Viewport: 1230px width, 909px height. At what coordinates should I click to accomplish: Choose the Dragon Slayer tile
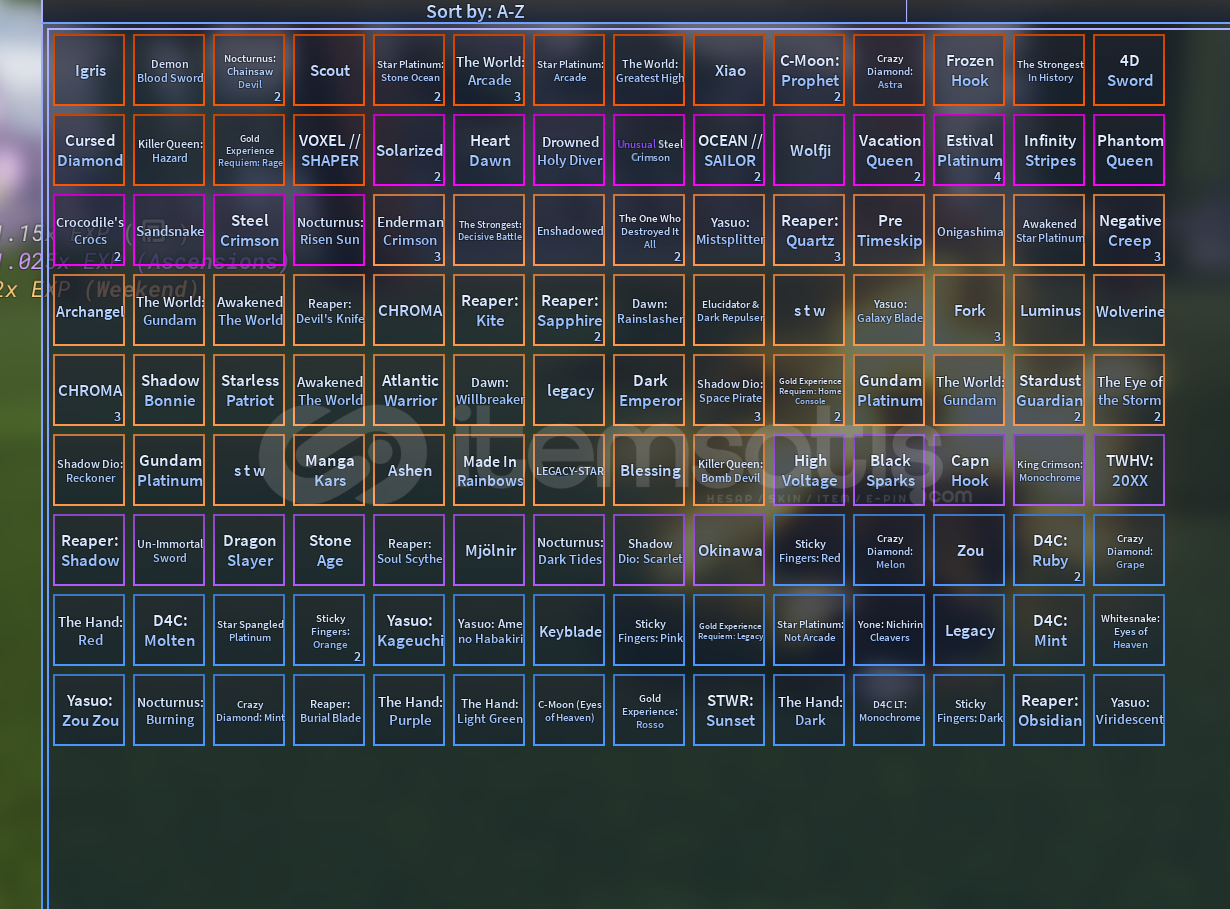point(250,551)
